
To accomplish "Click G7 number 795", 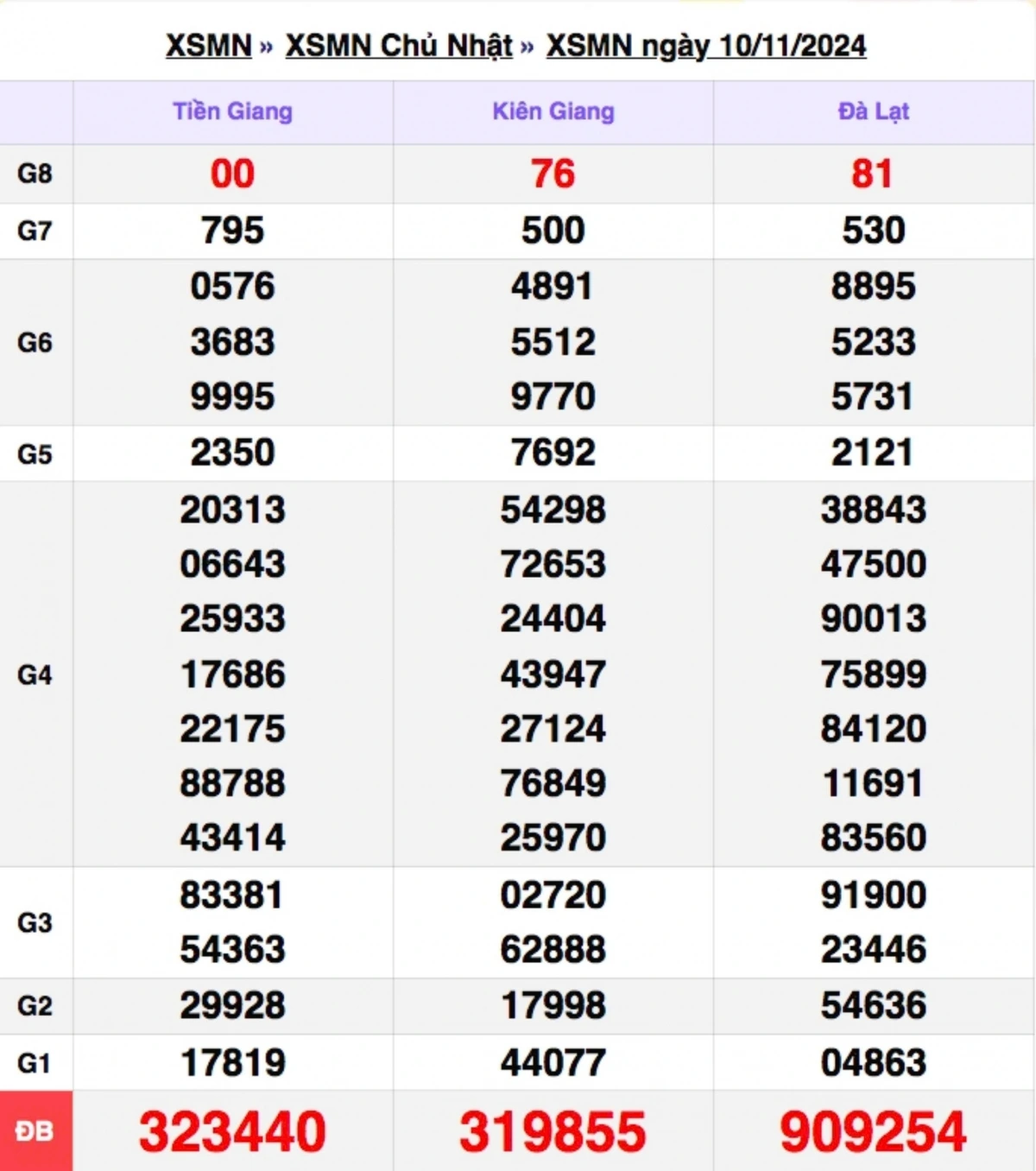I will tap(233, 231).
